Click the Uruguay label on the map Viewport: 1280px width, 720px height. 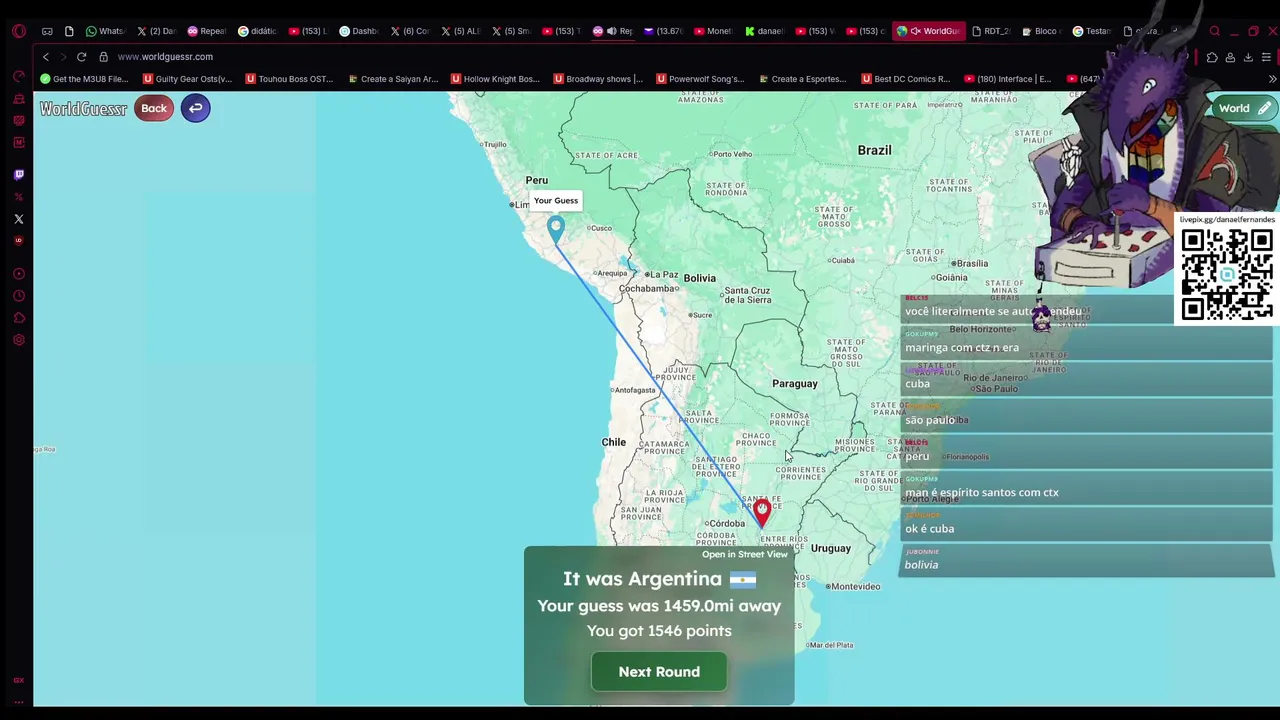click(831, 549)
